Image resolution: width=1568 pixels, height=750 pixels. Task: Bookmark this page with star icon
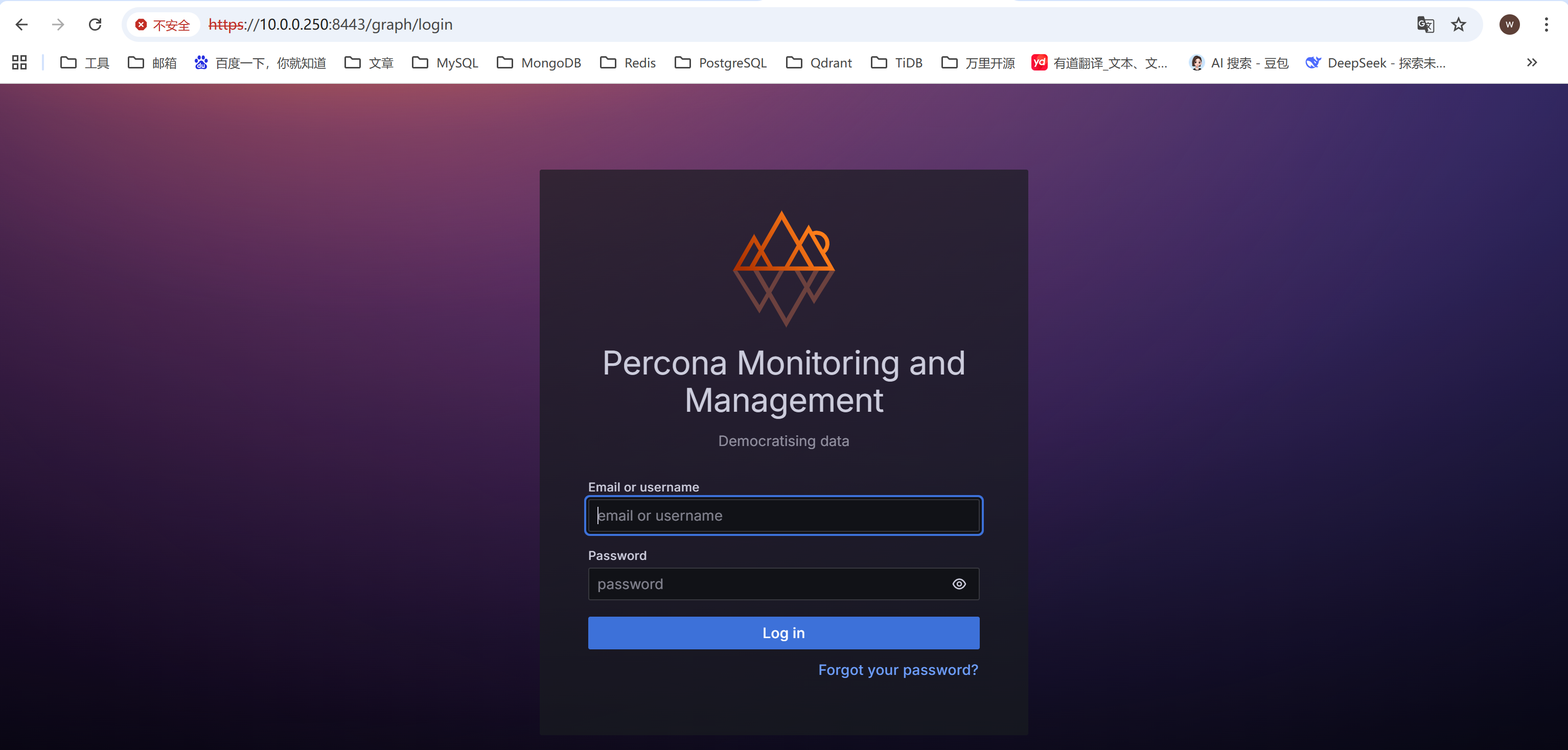[x=1459, y=25]
